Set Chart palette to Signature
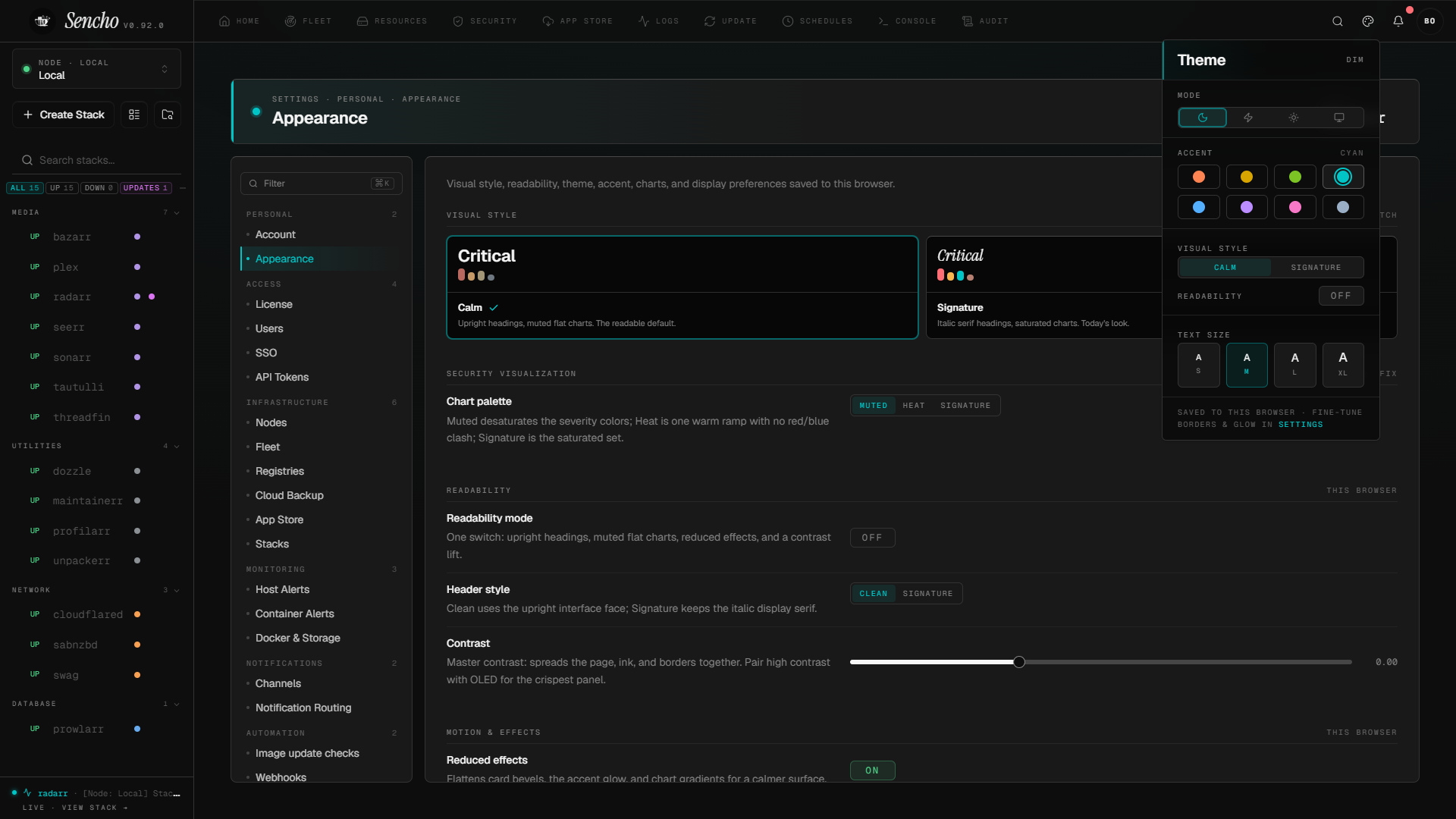The image size is (1456, 819). 965,406
